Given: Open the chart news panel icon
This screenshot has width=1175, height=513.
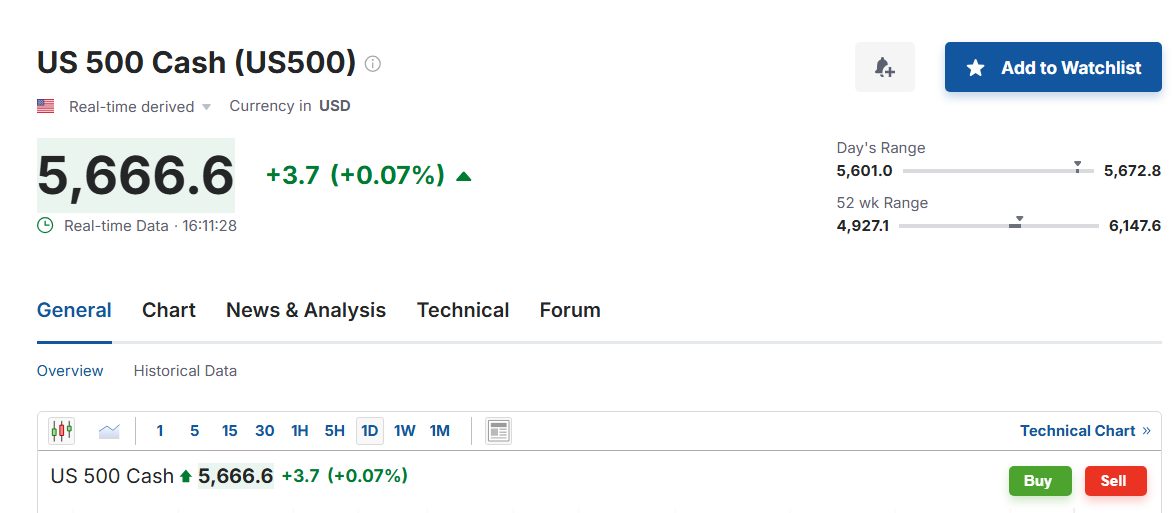Looking at the screenshot, I should [498, 431].
